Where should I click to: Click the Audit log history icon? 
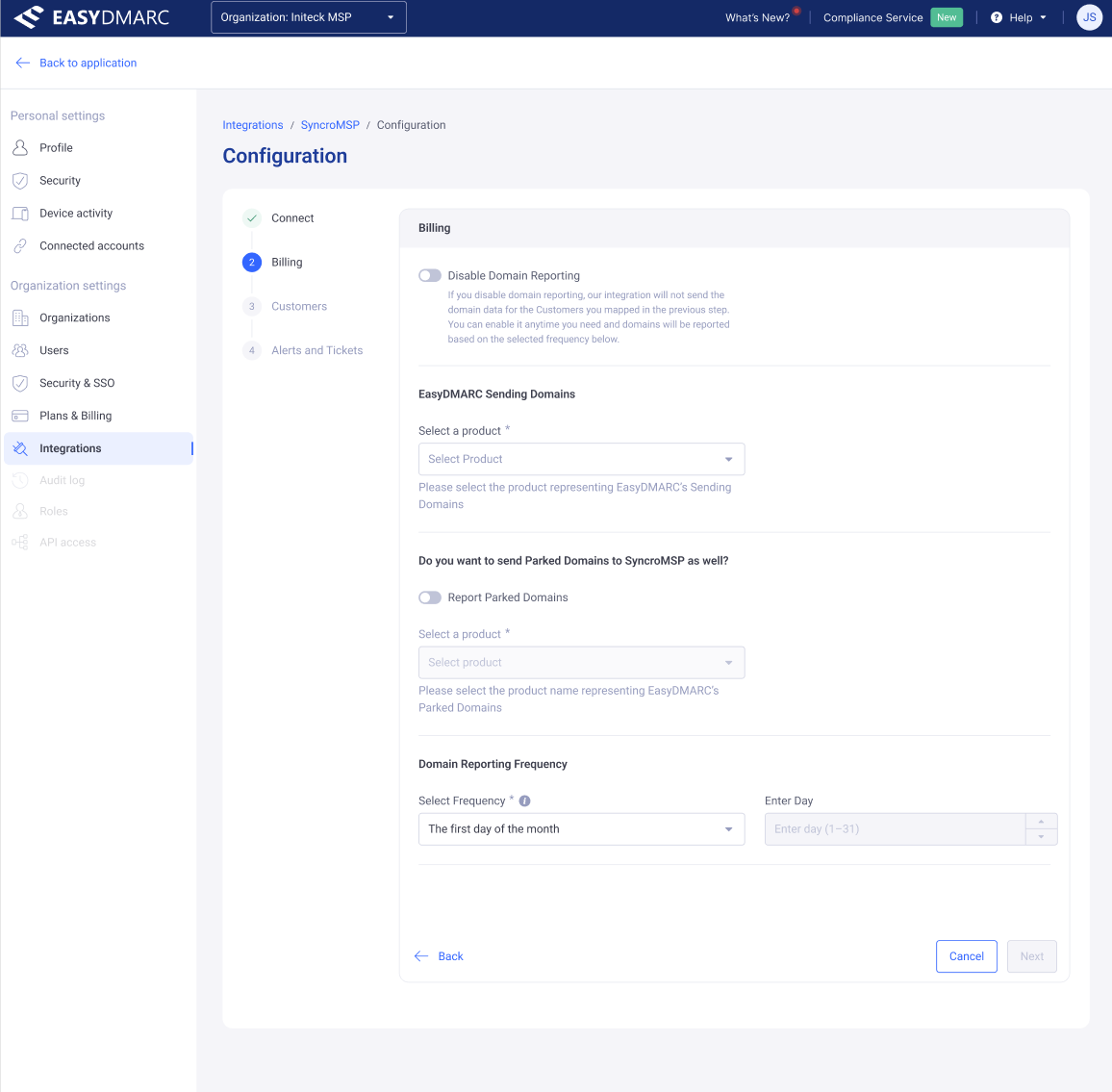tap(20, 480)
